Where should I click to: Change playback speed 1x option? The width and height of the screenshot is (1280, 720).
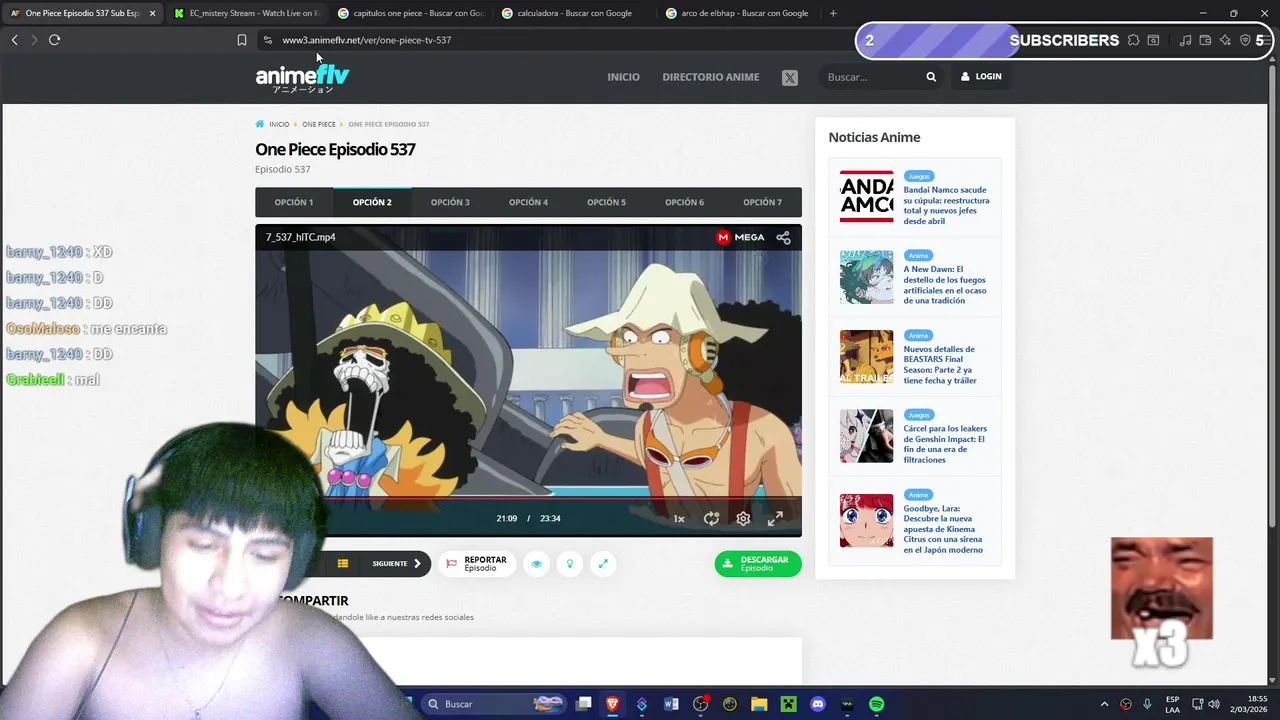pos(679,518)
